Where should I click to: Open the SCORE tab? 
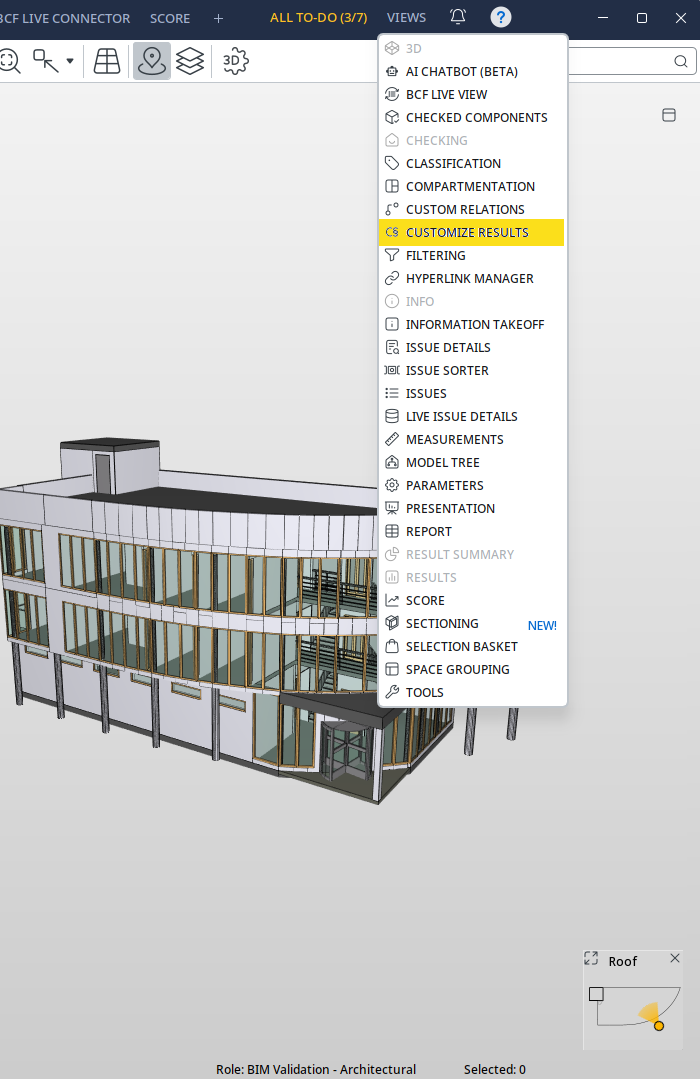pos(170,19)
